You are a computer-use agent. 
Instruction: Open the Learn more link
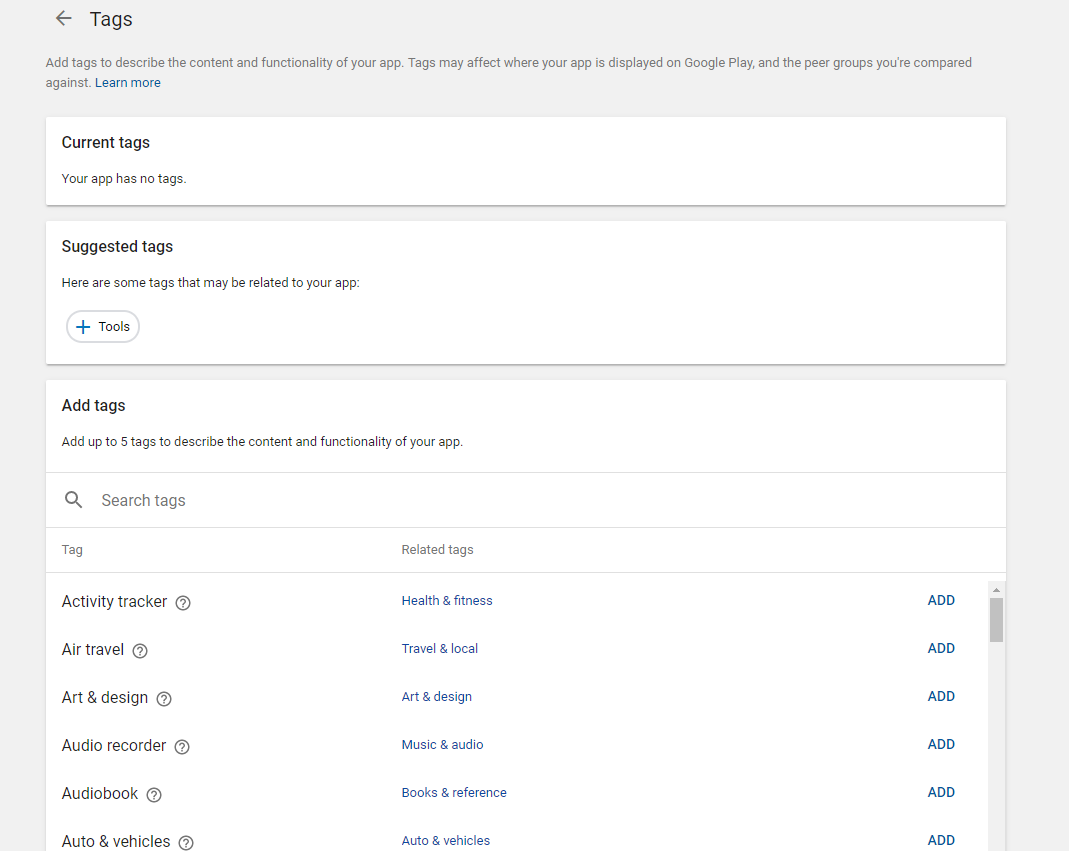(x=127, y=82)
